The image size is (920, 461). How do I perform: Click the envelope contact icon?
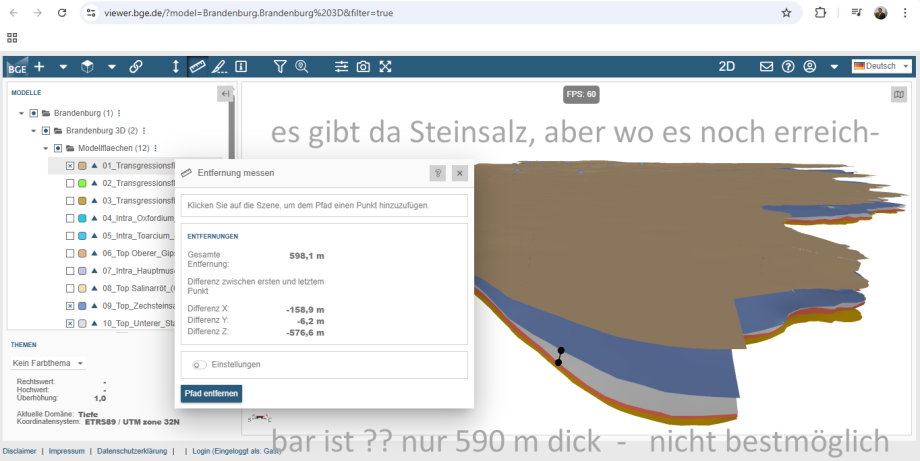point(766,66)
